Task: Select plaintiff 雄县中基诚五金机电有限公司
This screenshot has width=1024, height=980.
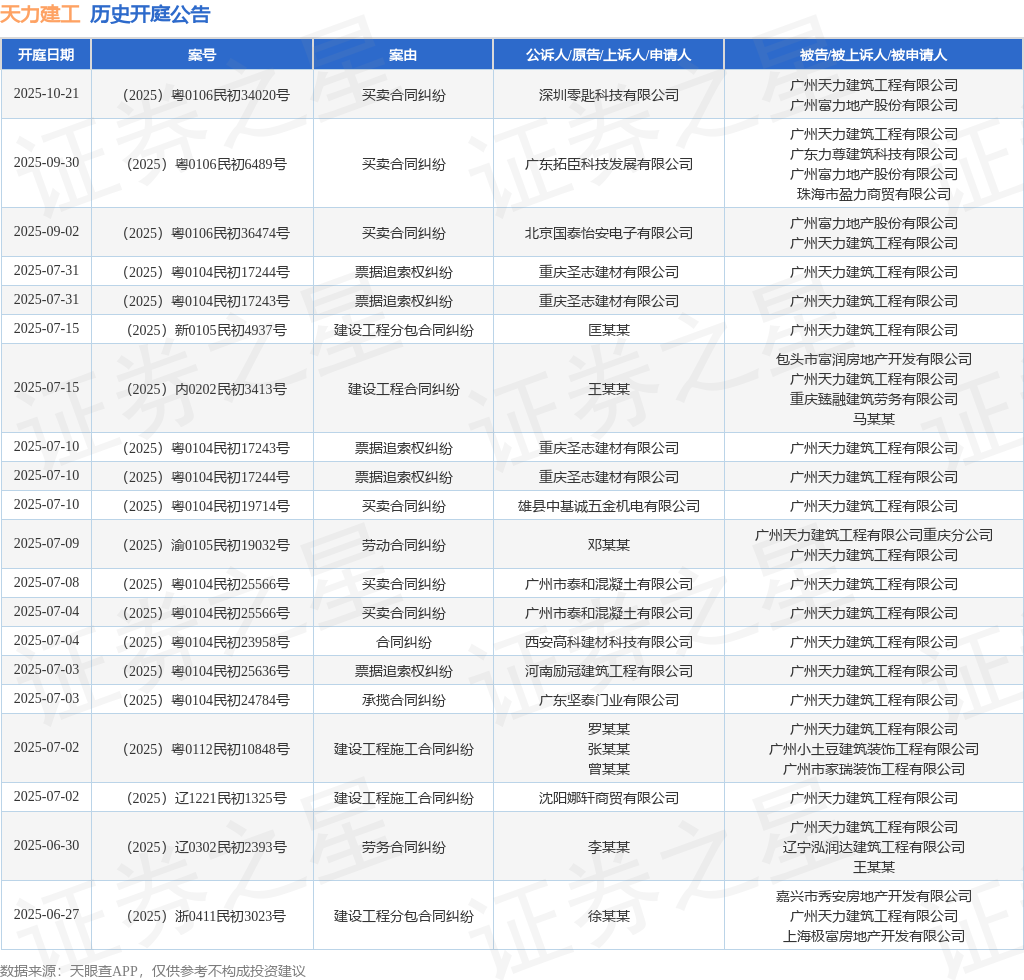Action: pos(609,506)
